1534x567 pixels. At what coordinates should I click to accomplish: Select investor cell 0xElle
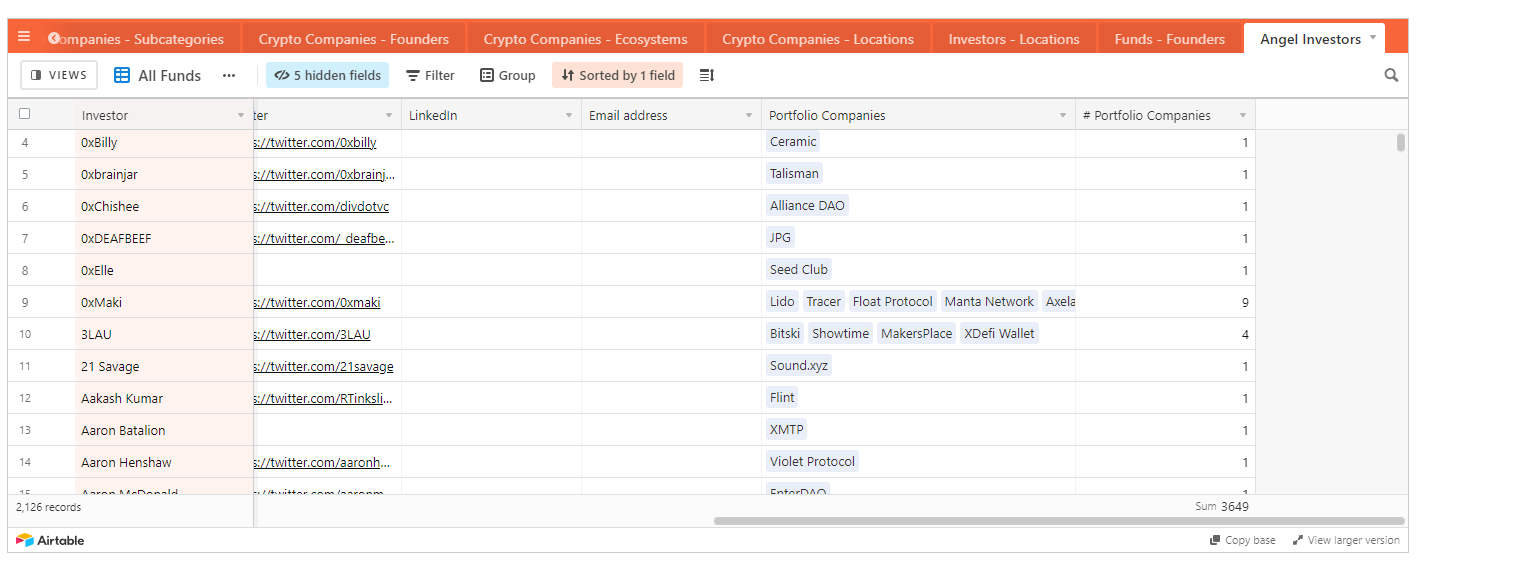coord(164,270)
